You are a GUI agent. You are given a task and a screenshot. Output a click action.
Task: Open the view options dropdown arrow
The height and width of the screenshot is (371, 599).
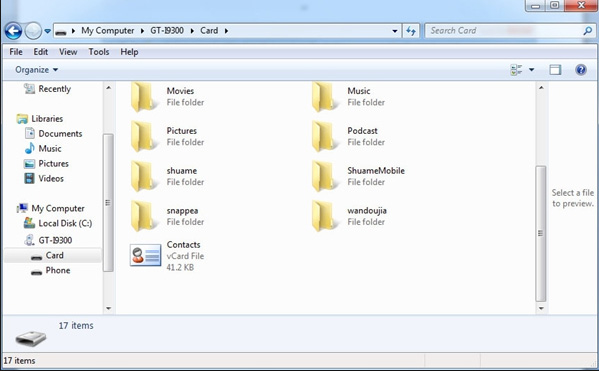(531, 70)
